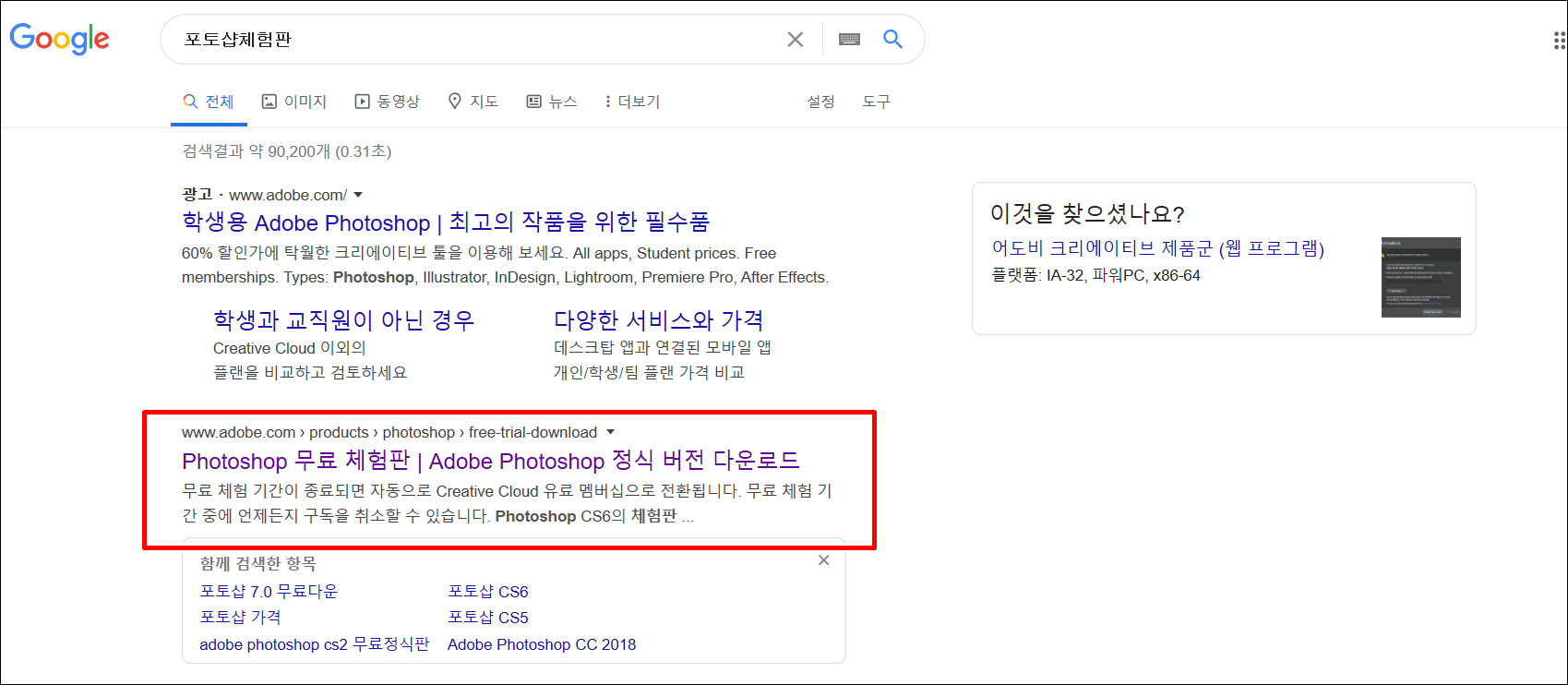Open 어도비 크리에이티브 제품군 link
The image size is (1568, 685).
pyautogui.click(x=1158, y=248)
